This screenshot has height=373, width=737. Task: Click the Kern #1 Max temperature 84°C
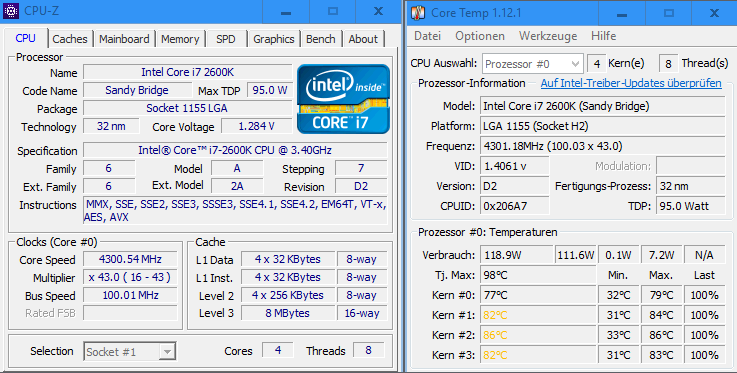tap(661, 315)
